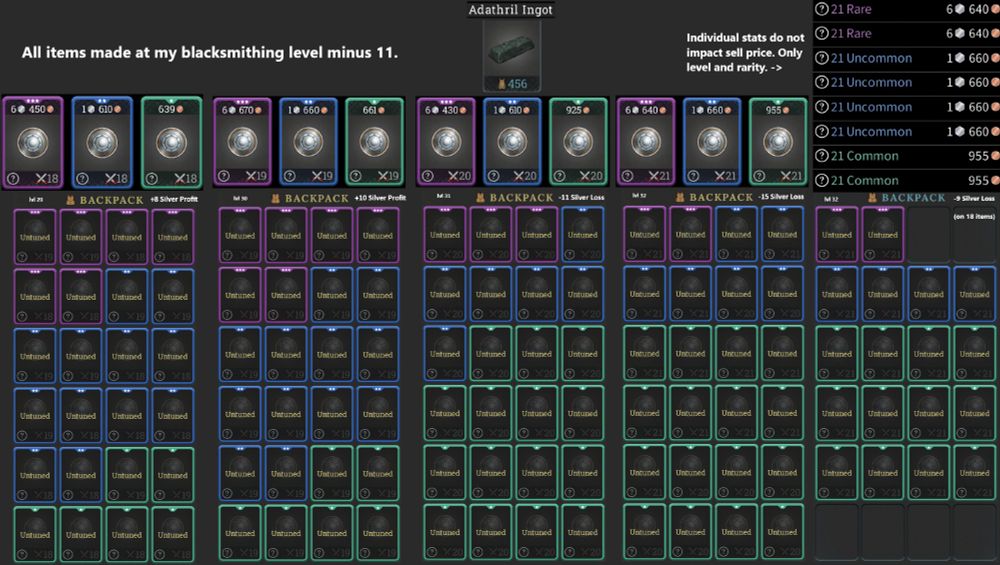This screenshot has height=565, width=1000.
Task: Select the purple 6 450 shield card
Action: point(33,142)
